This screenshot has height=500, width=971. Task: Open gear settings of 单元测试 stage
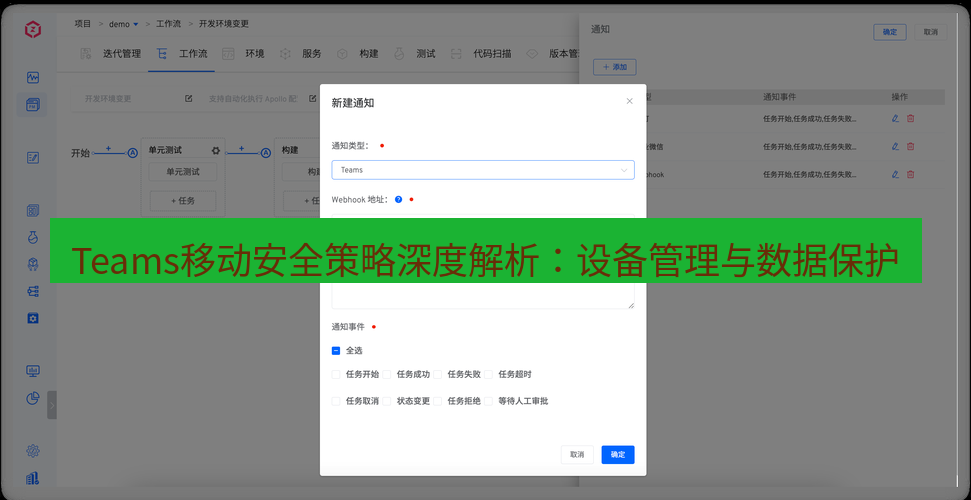pyautogui.click(x=216, y=151)
